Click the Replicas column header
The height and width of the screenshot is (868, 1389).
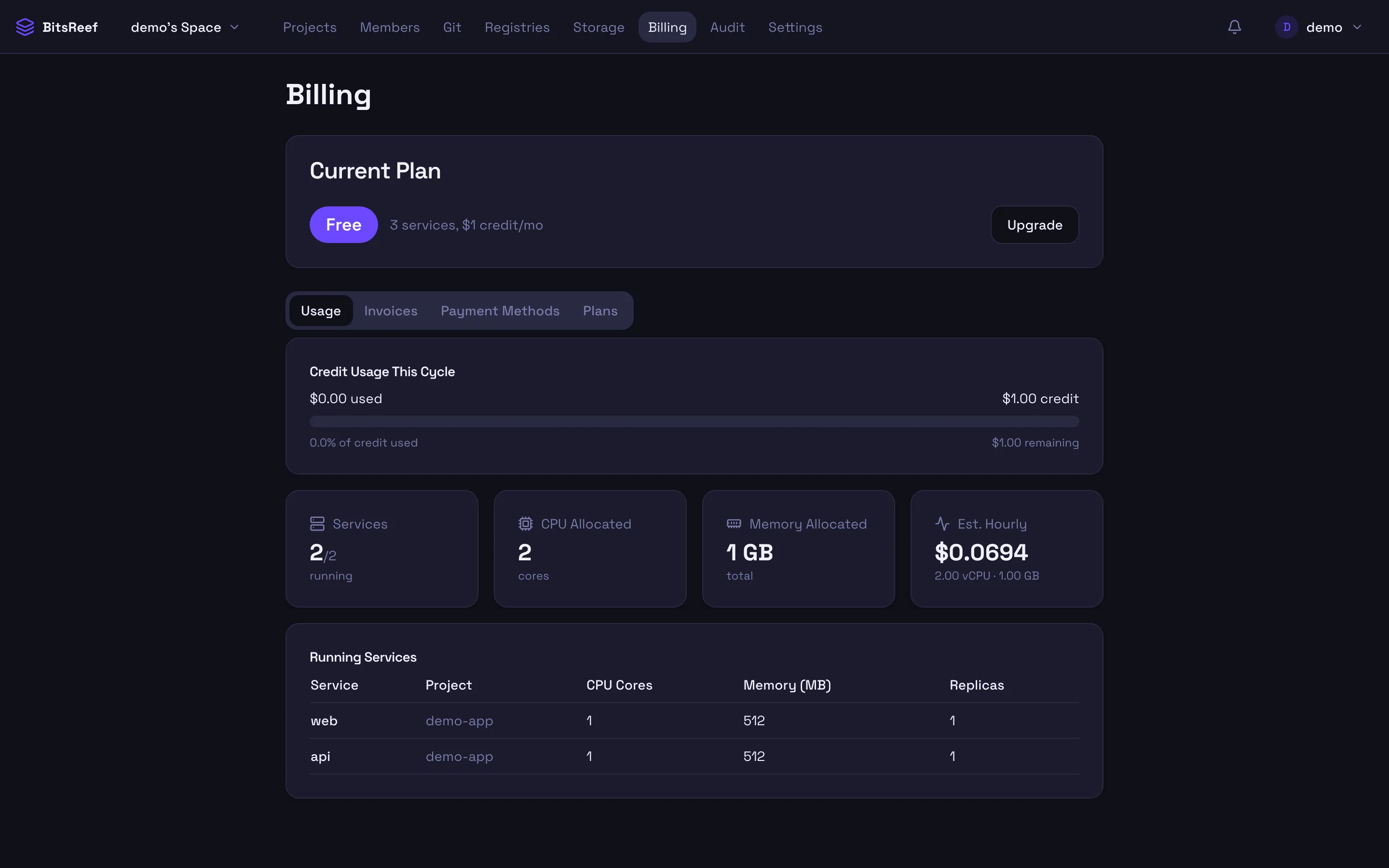click(x=976, y=685)
